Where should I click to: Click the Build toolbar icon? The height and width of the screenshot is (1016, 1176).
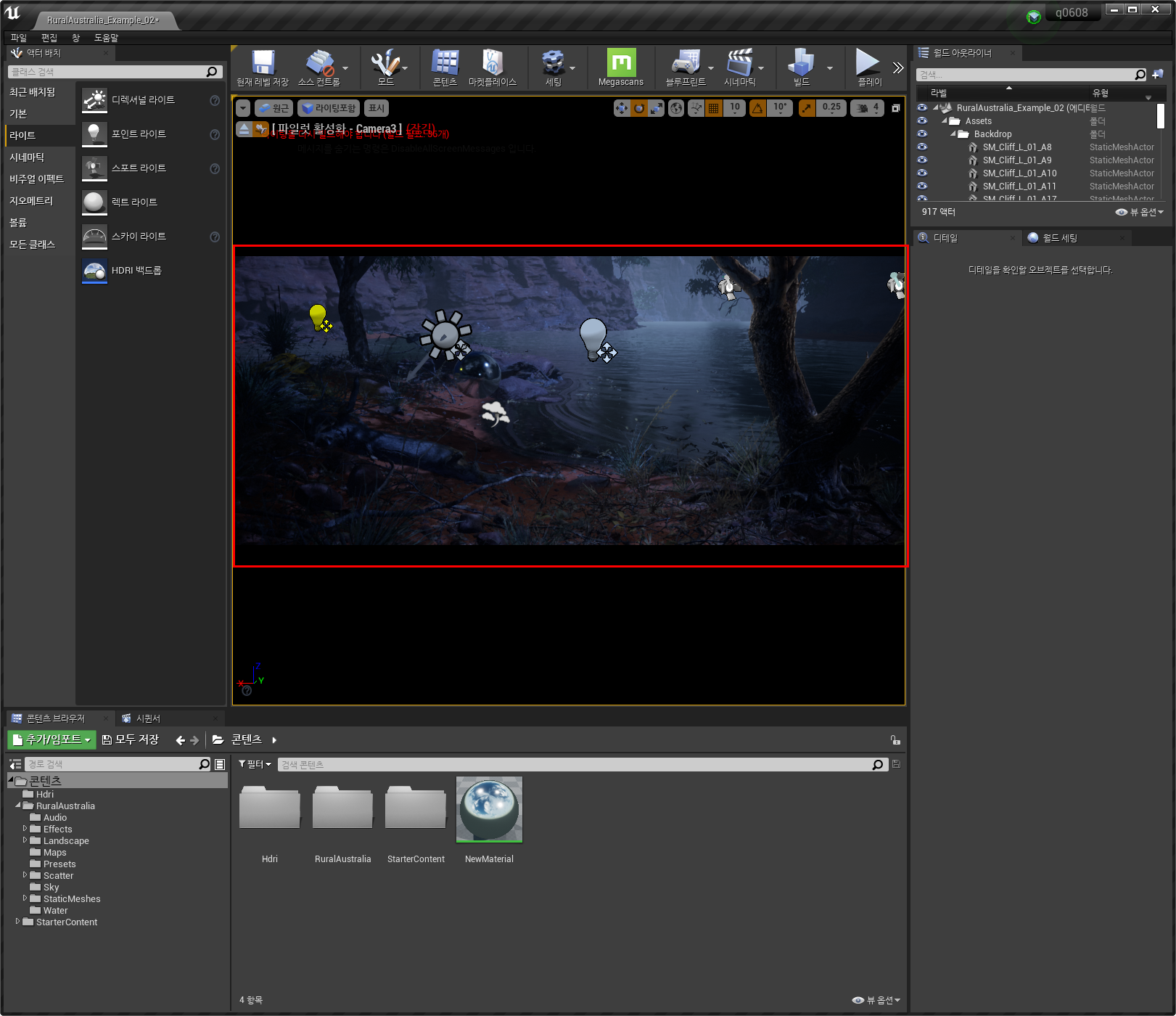point(801,64)
